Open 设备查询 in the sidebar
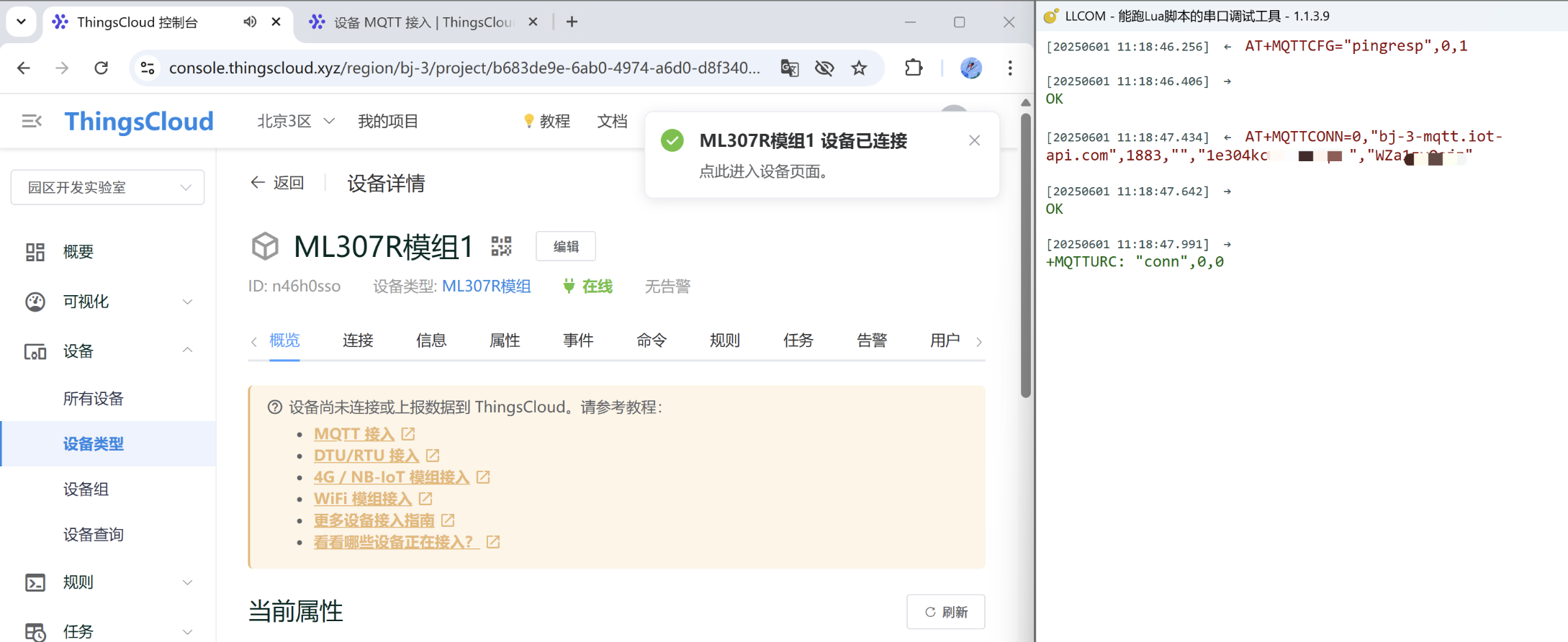The width and height of the screenshot is (1568, 642). 94,534
